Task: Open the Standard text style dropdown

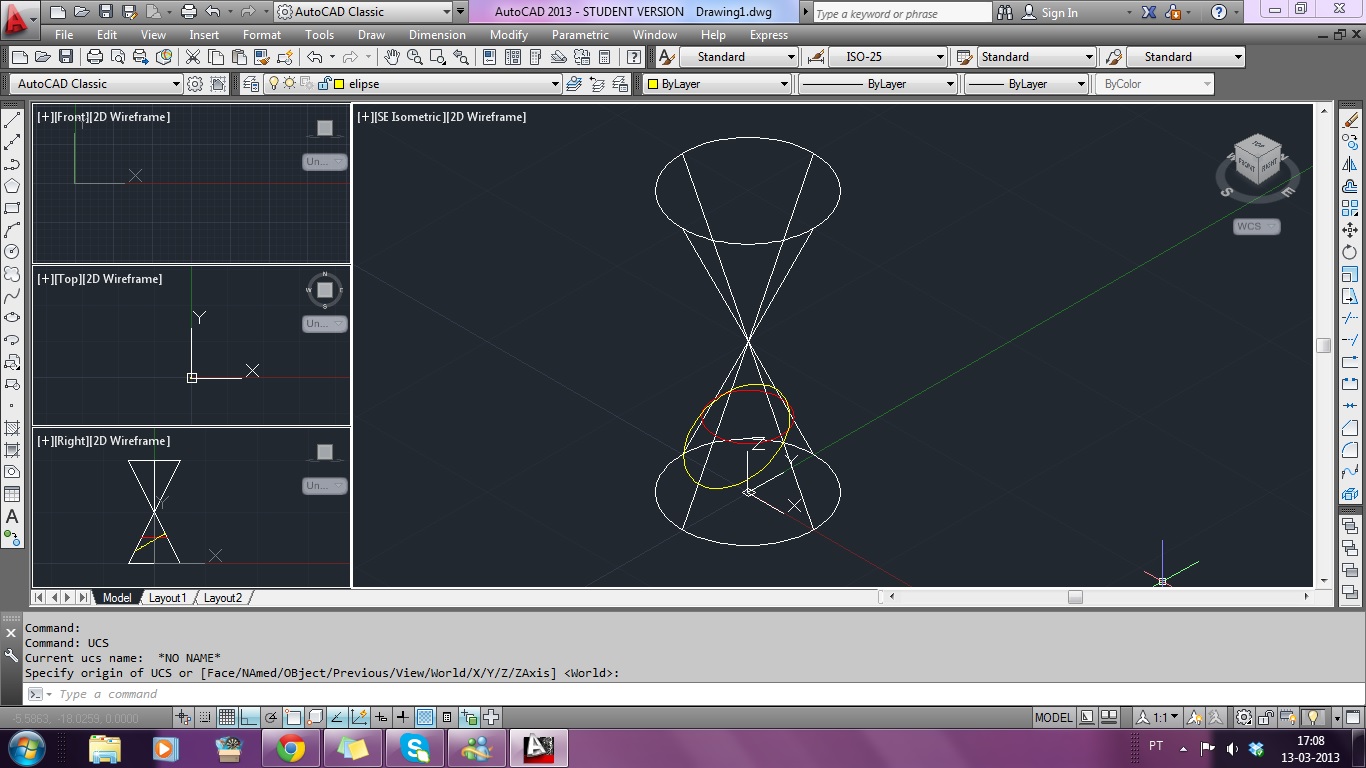Action: tap(738, 57)
